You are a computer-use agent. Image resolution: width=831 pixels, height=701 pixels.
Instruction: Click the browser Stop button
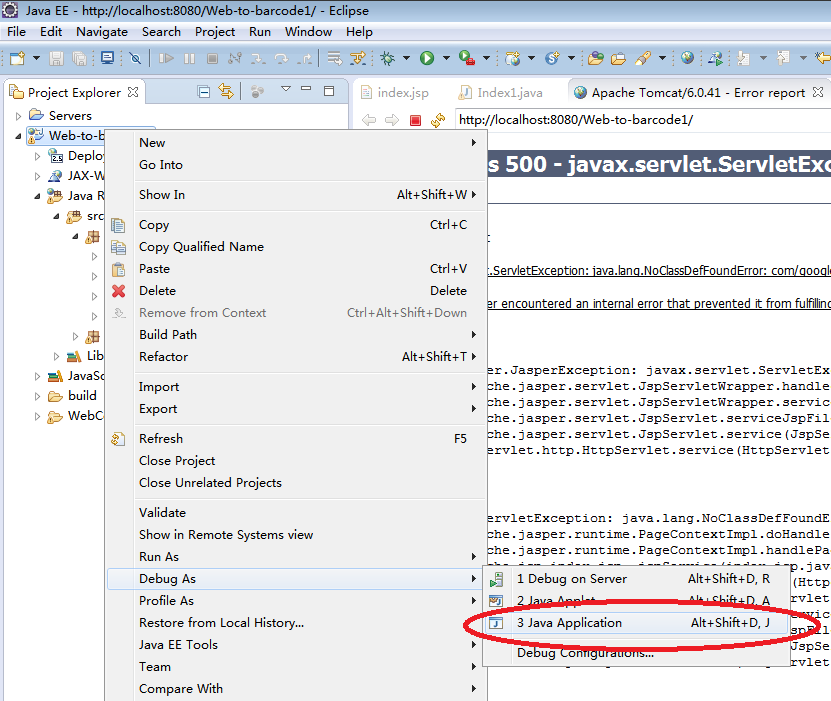coord(416,120)
